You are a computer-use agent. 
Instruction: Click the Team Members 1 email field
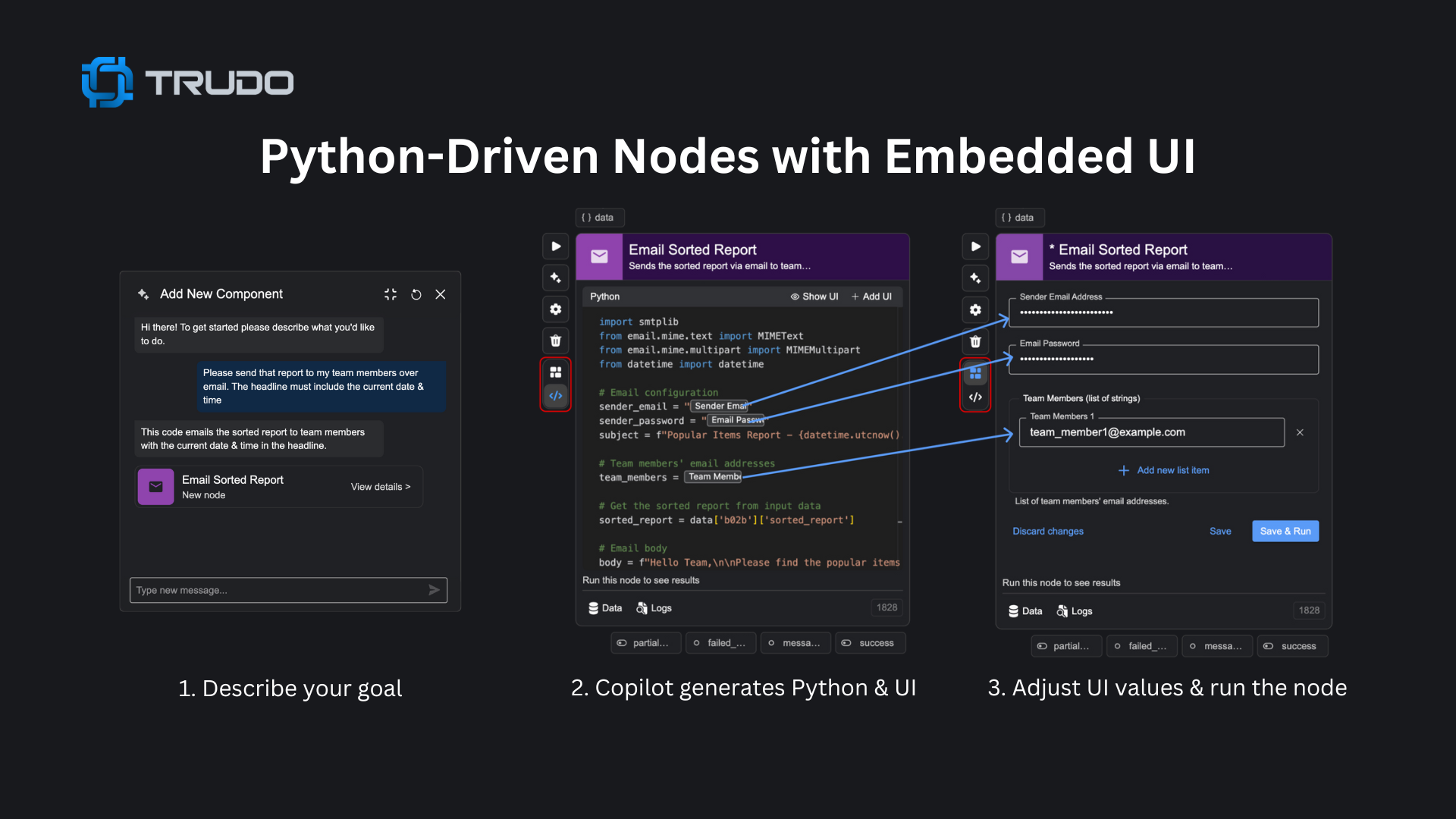tap(1152, 432)
